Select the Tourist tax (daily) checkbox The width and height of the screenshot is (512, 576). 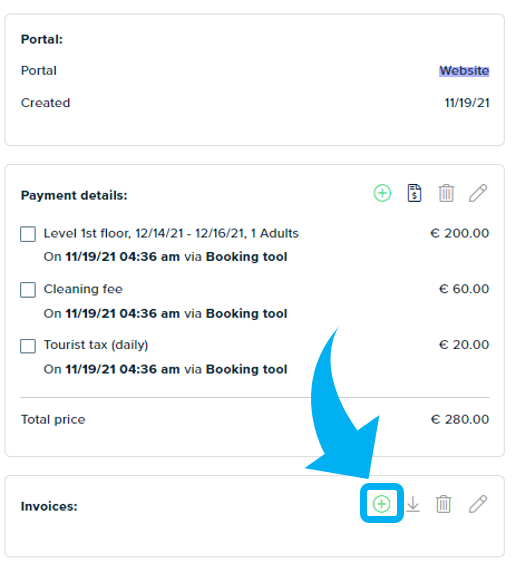28,346
